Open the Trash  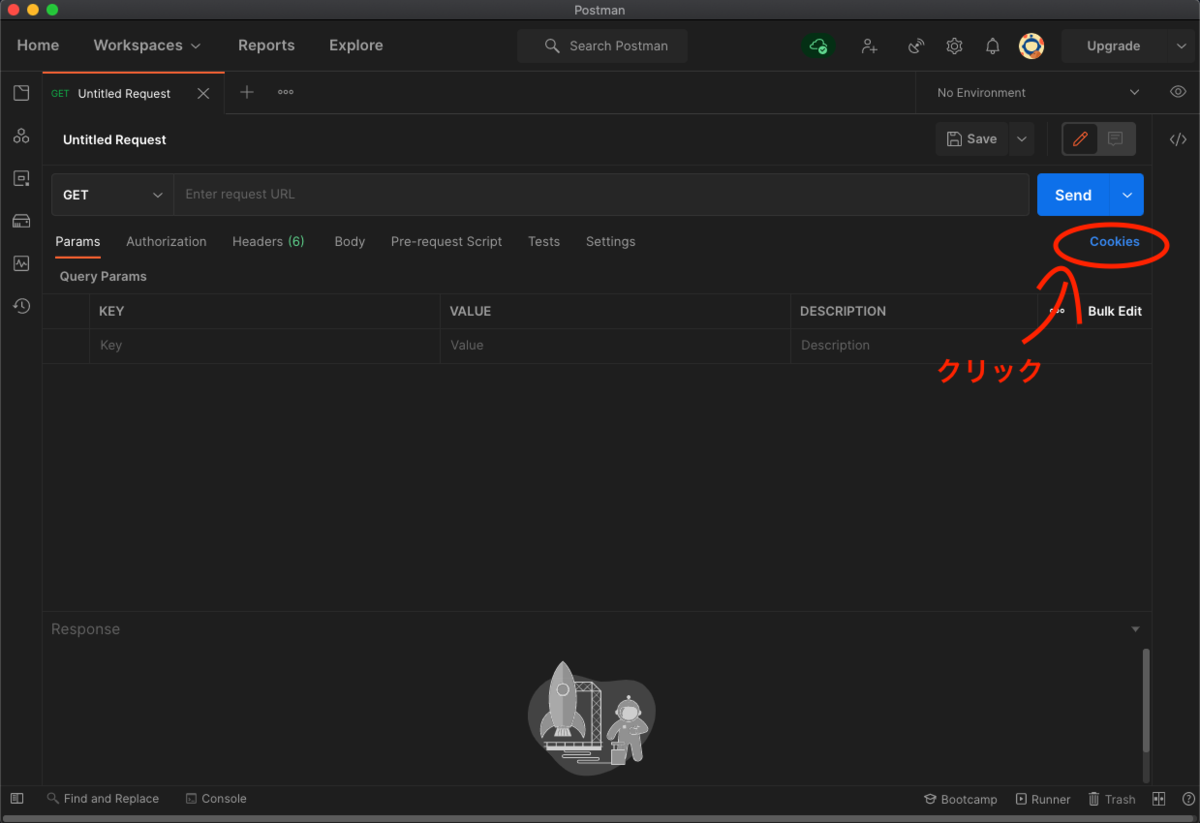tap(1112, 799)
